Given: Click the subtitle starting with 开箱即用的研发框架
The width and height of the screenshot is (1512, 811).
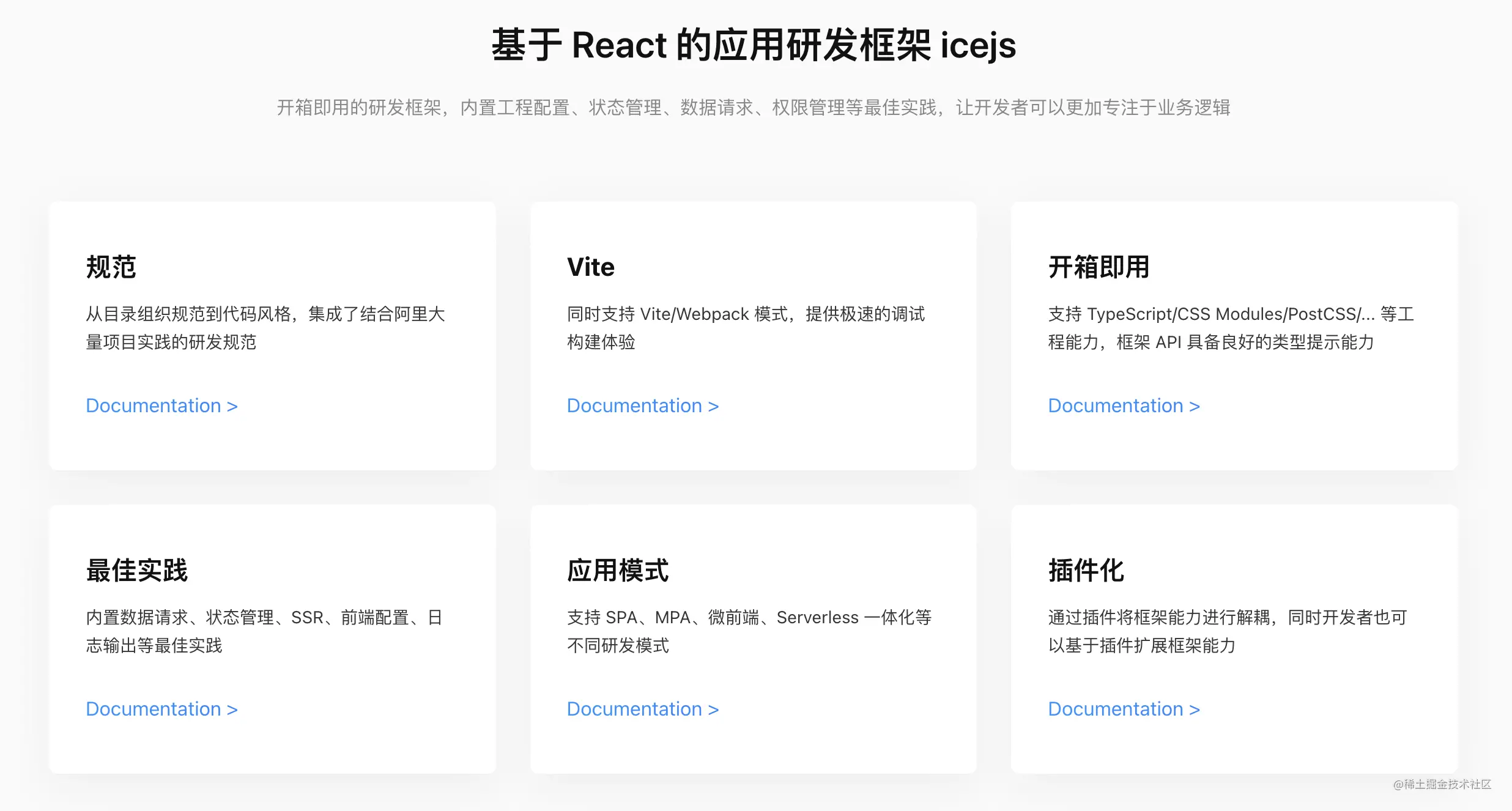Looking at the screenshot, I should point(754,108).
